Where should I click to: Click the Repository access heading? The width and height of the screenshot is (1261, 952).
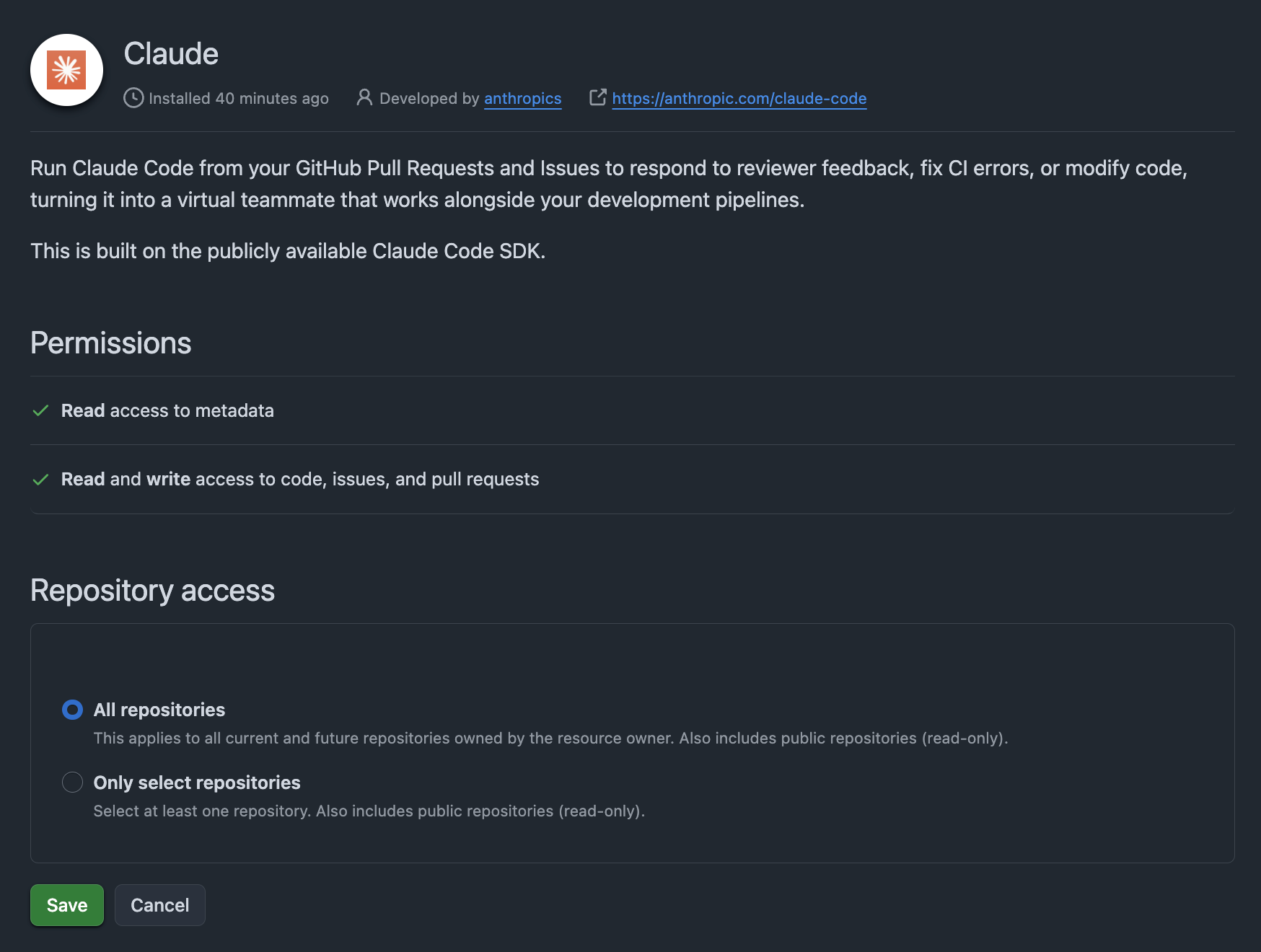coord(152,590)
